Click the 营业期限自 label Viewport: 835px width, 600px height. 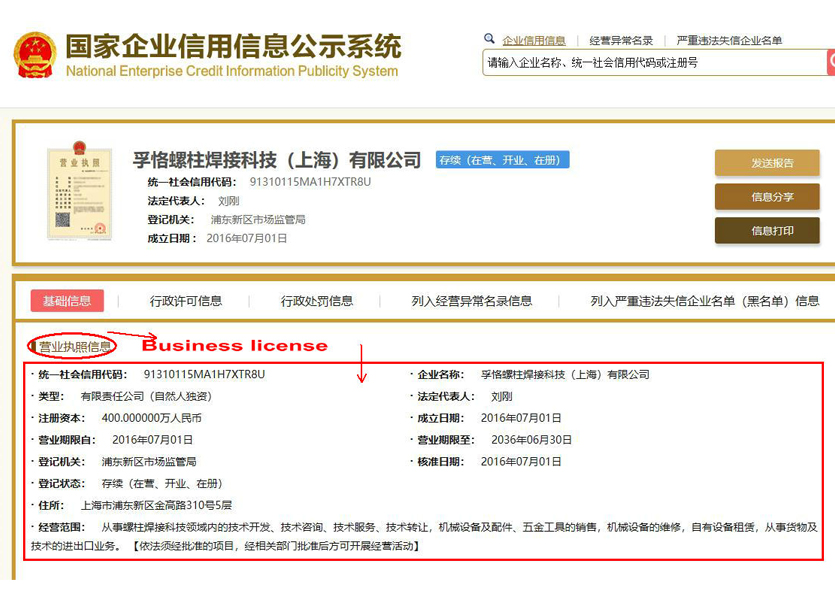click(67, 440)
